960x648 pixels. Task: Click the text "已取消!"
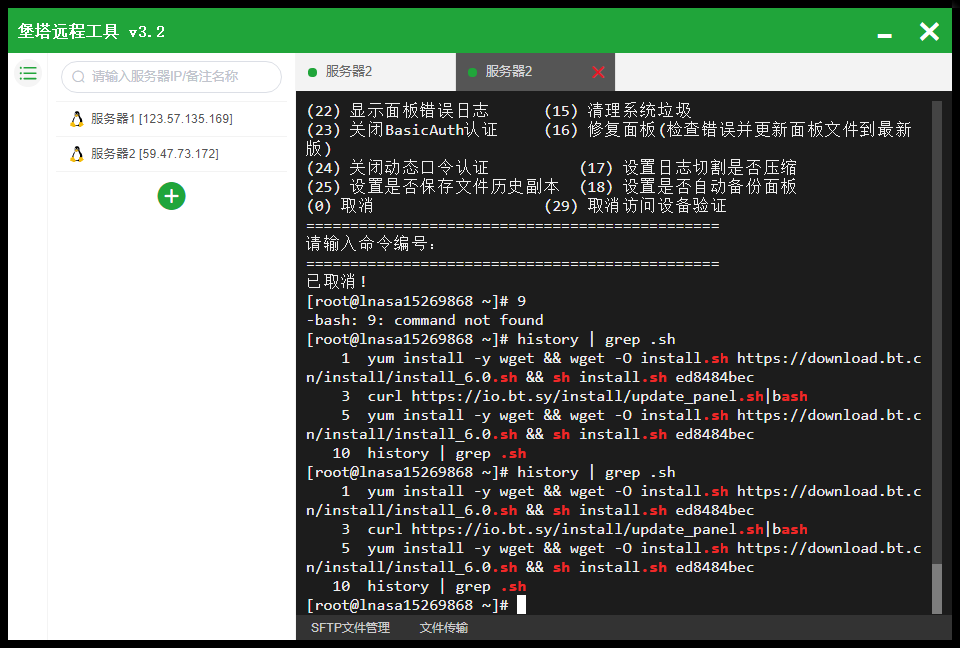[336, 282]
